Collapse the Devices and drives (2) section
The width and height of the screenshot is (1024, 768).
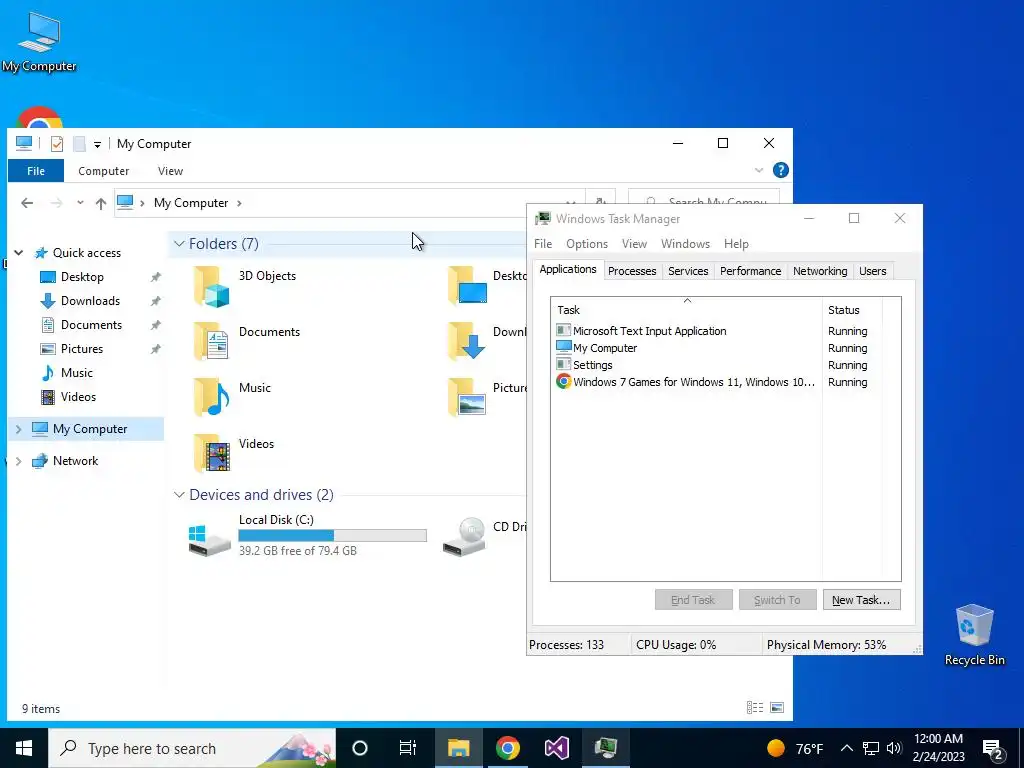pos(179,495)
